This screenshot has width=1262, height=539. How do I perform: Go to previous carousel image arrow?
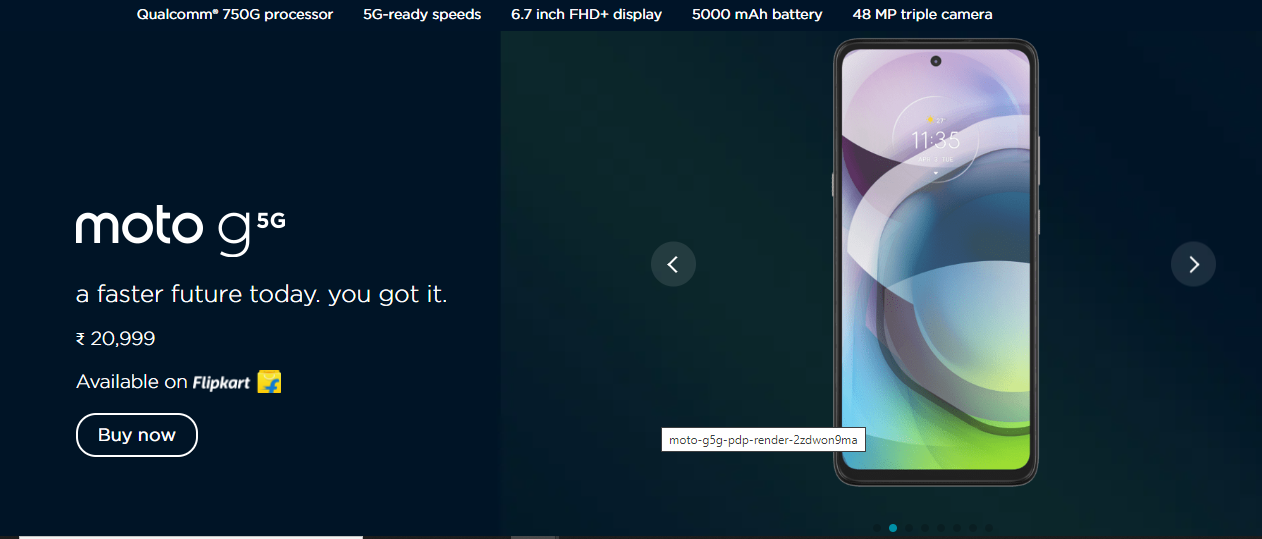pyautogui.click(x=673, y=264)
